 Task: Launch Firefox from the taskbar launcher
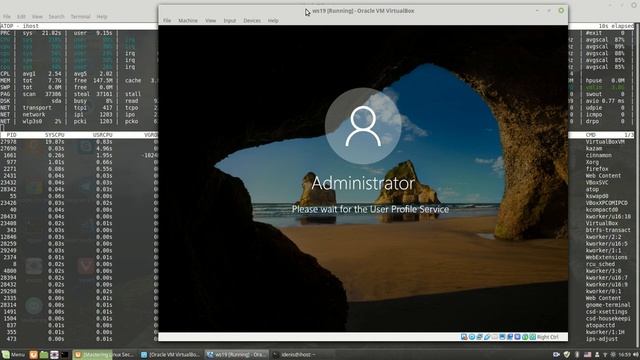33,355
